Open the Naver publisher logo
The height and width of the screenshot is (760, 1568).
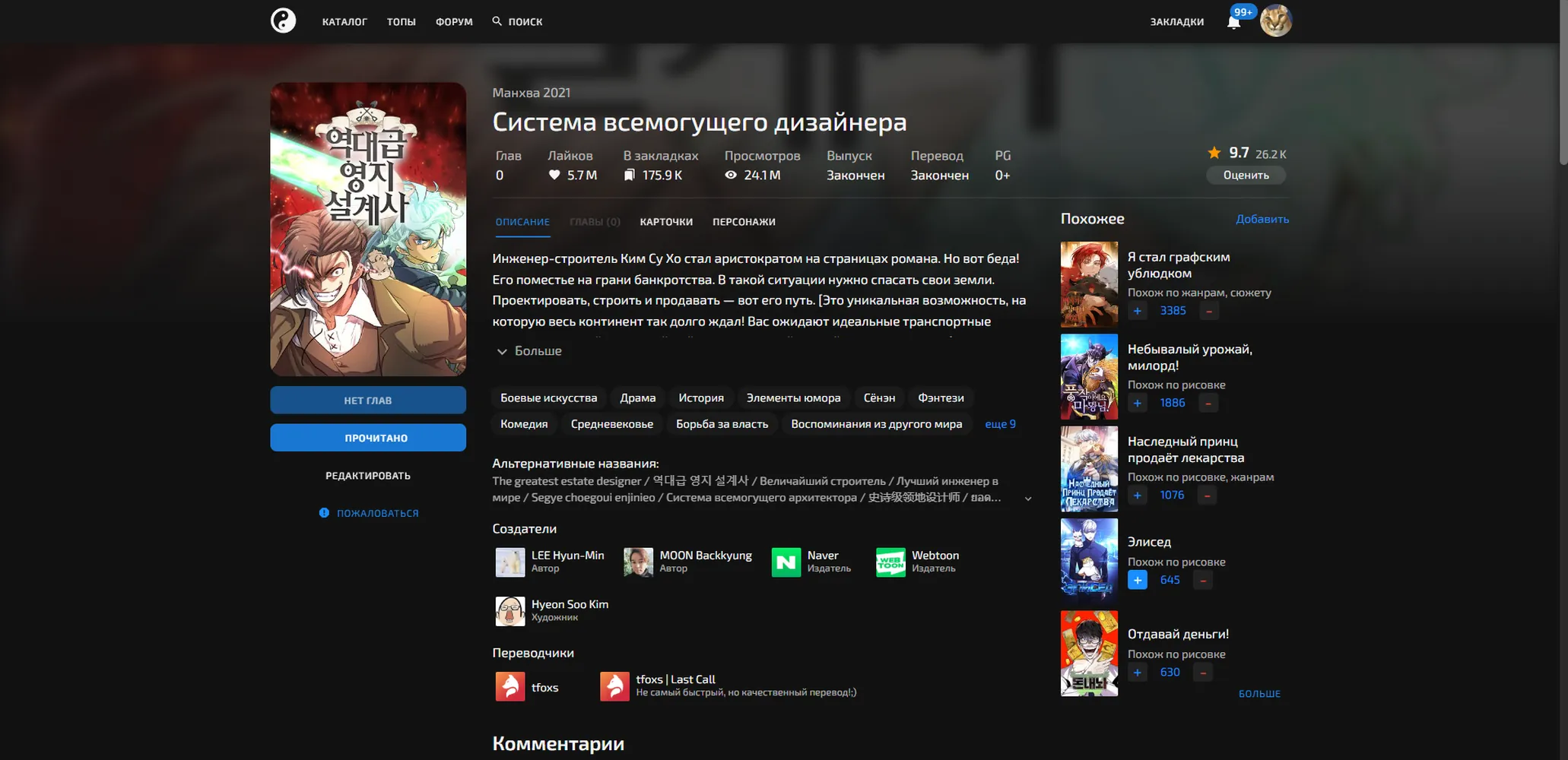pyautogui.click(x=786, y=562)
